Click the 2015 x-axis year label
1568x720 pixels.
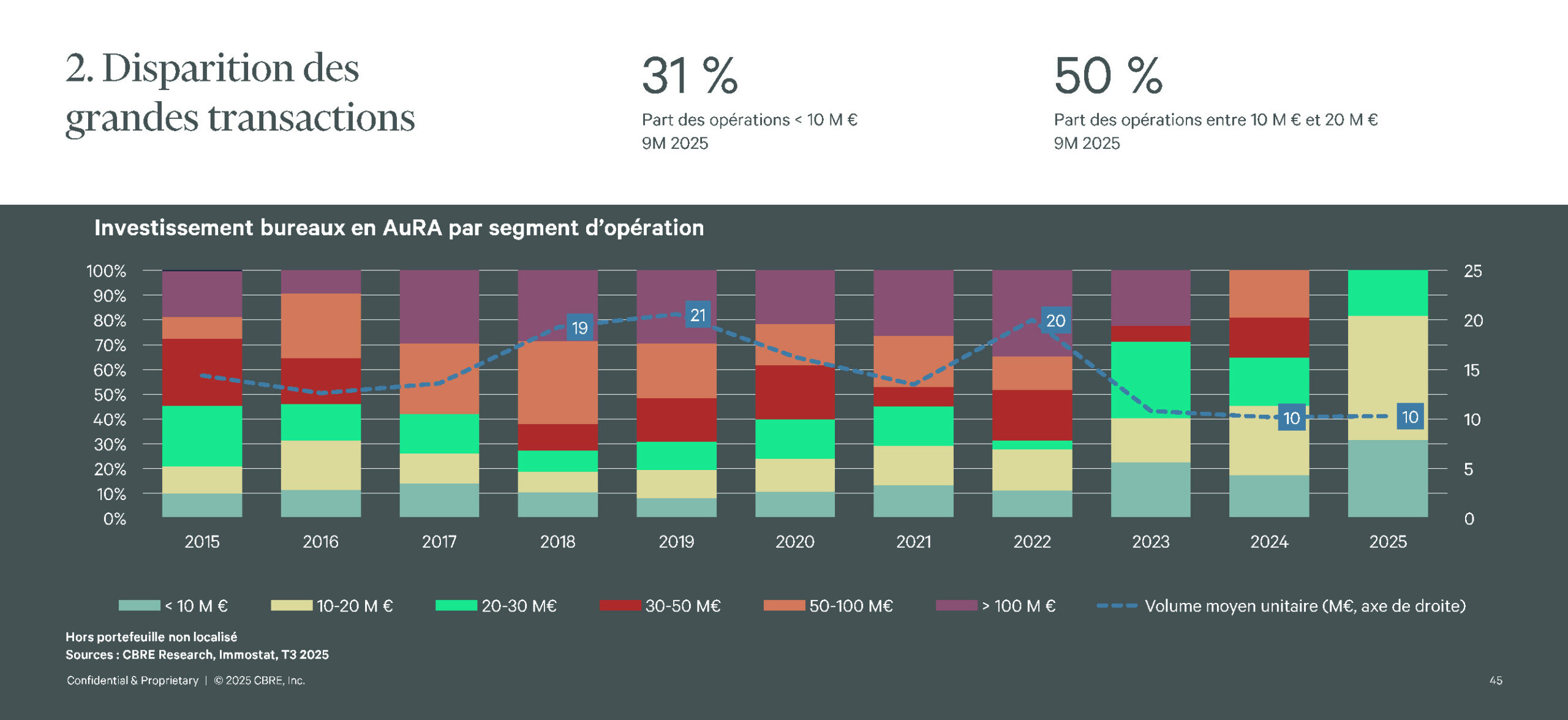click(202, 542)
